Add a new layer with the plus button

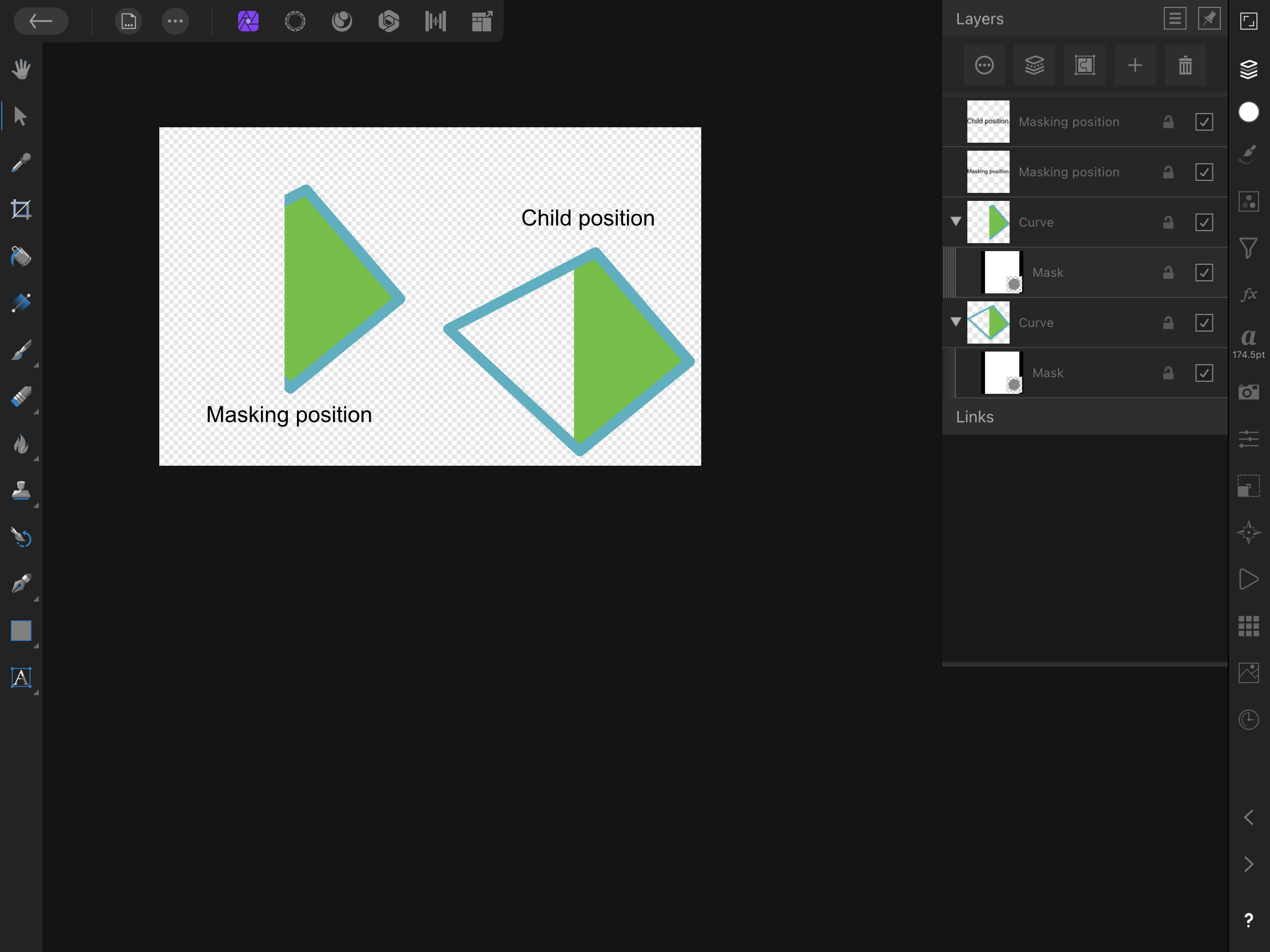coord(1135,66)
